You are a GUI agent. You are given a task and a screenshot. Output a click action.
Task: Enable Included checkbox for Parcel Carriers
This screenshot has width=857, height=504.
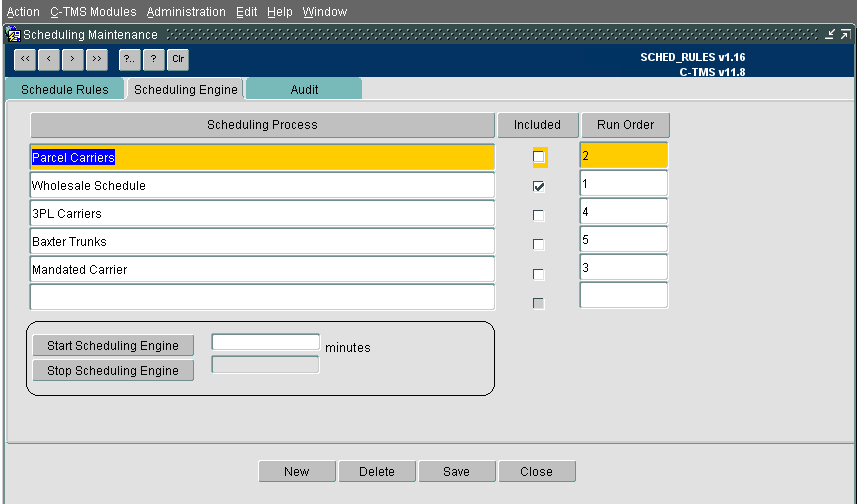(x=539, y=157)
